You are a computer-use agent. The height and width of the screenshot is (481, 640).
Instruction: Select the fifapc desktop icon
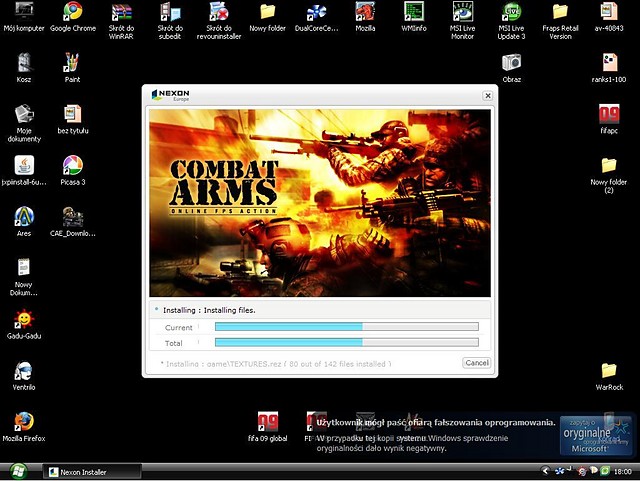click(x=609, y=119)
